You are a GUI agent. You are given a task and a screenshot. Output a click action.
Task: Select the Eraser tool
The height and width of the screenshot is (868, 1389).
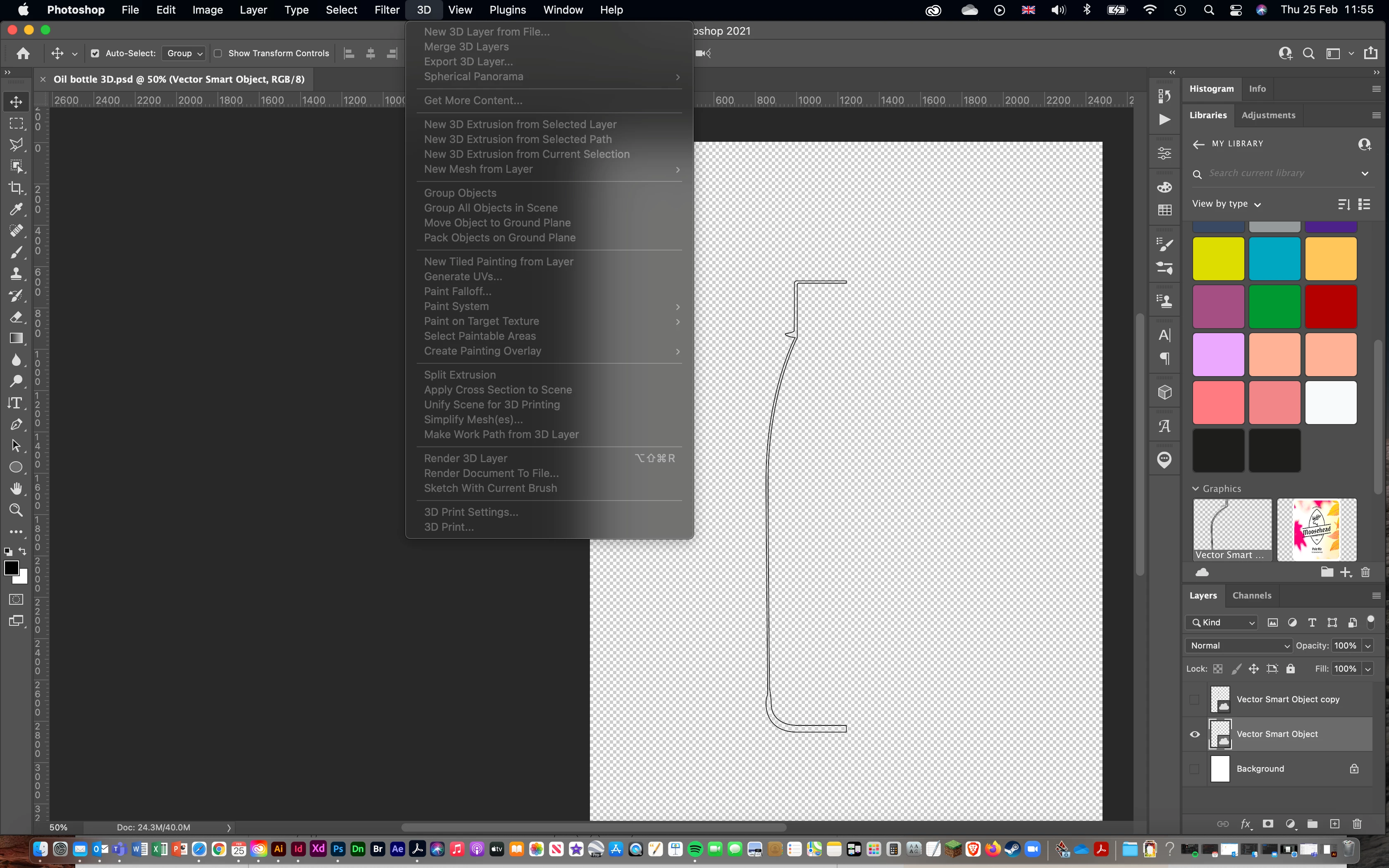16,317
